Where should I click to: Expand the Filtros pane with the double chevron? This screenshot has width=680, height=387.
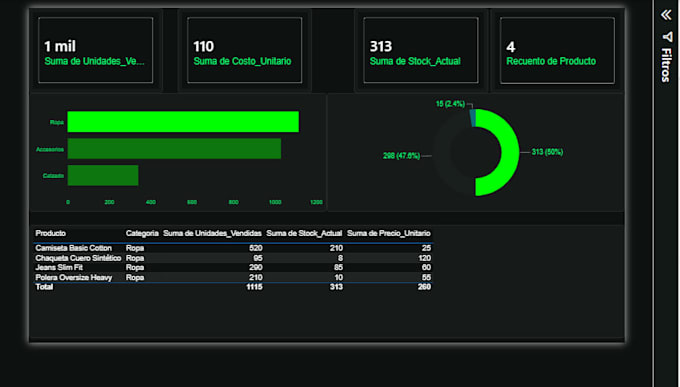[x=666, y=15]
